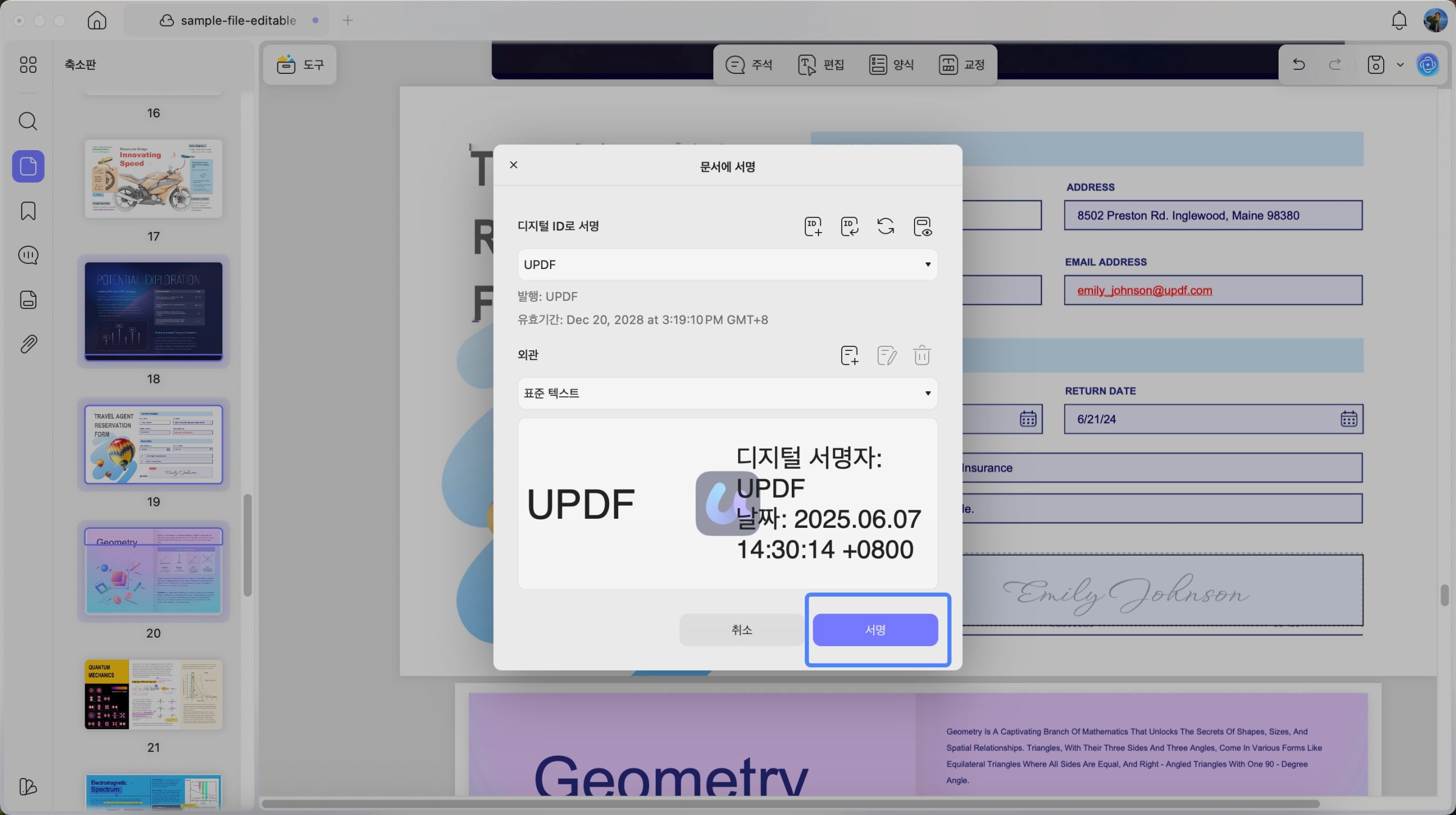The image size is (1456, 815).
Task: Switch to 편집 edit mode
Action: pyautogui.click(x=821, y=64)
